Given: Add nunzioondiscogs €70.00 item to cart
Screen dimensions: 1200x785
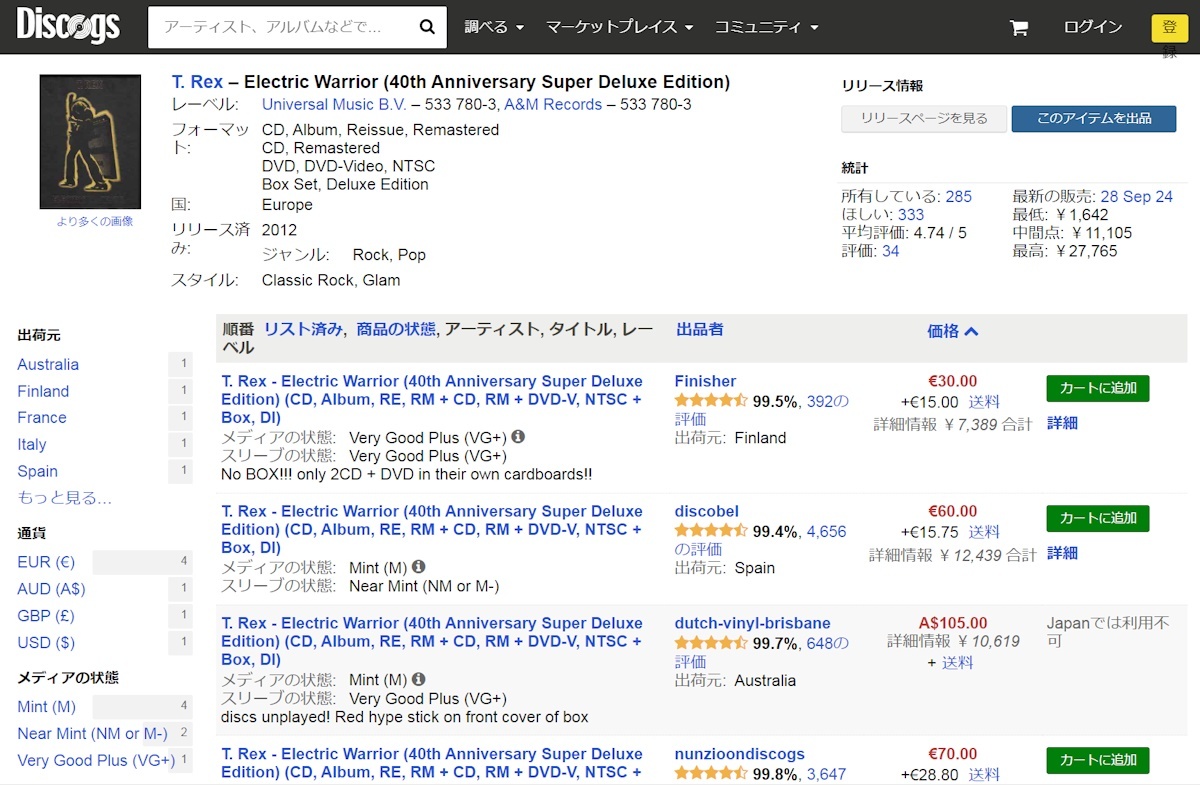Looking at the screenshot, I should [x=1098, y=760].
